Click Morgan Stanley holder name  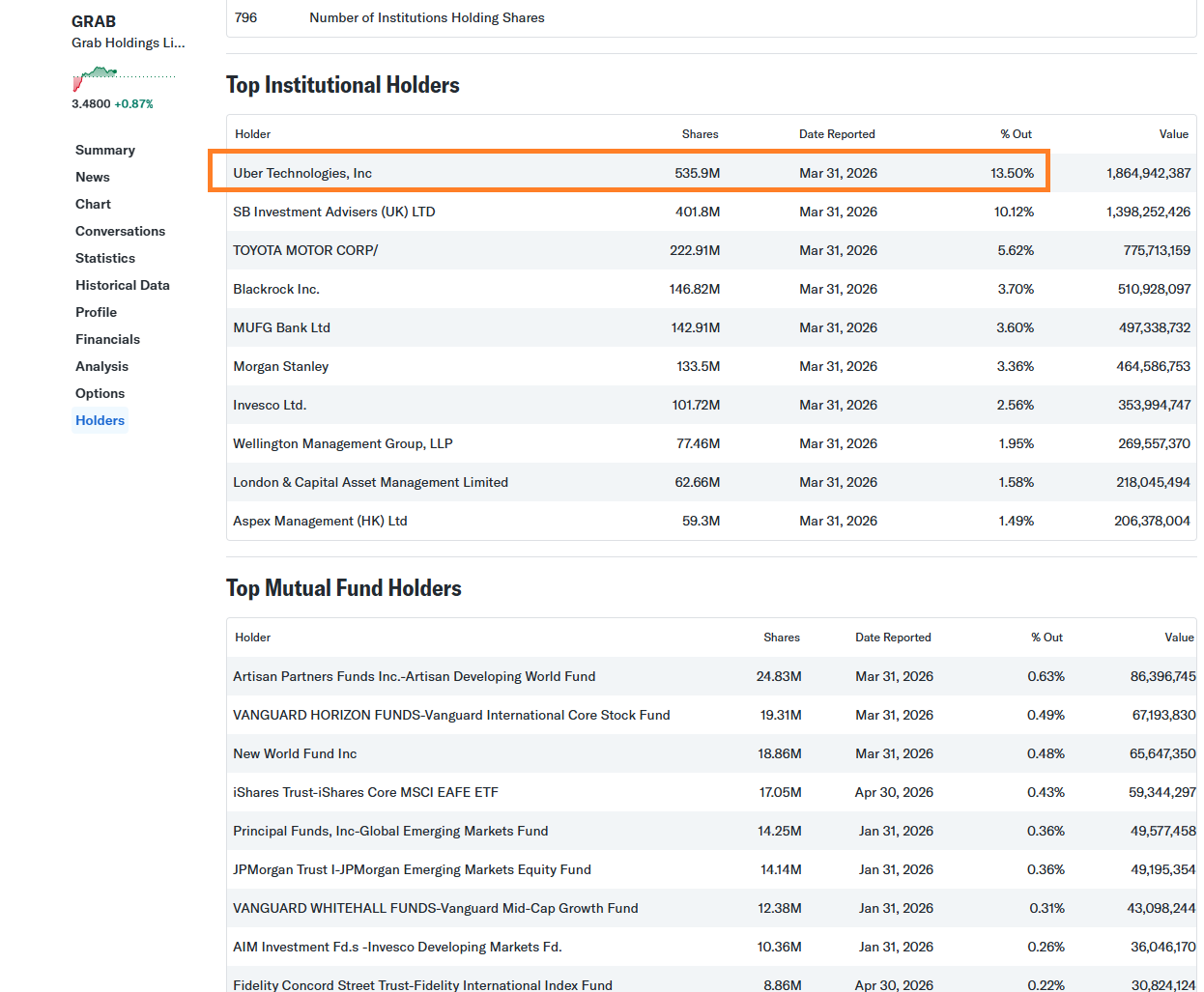[x=280, y=366]
